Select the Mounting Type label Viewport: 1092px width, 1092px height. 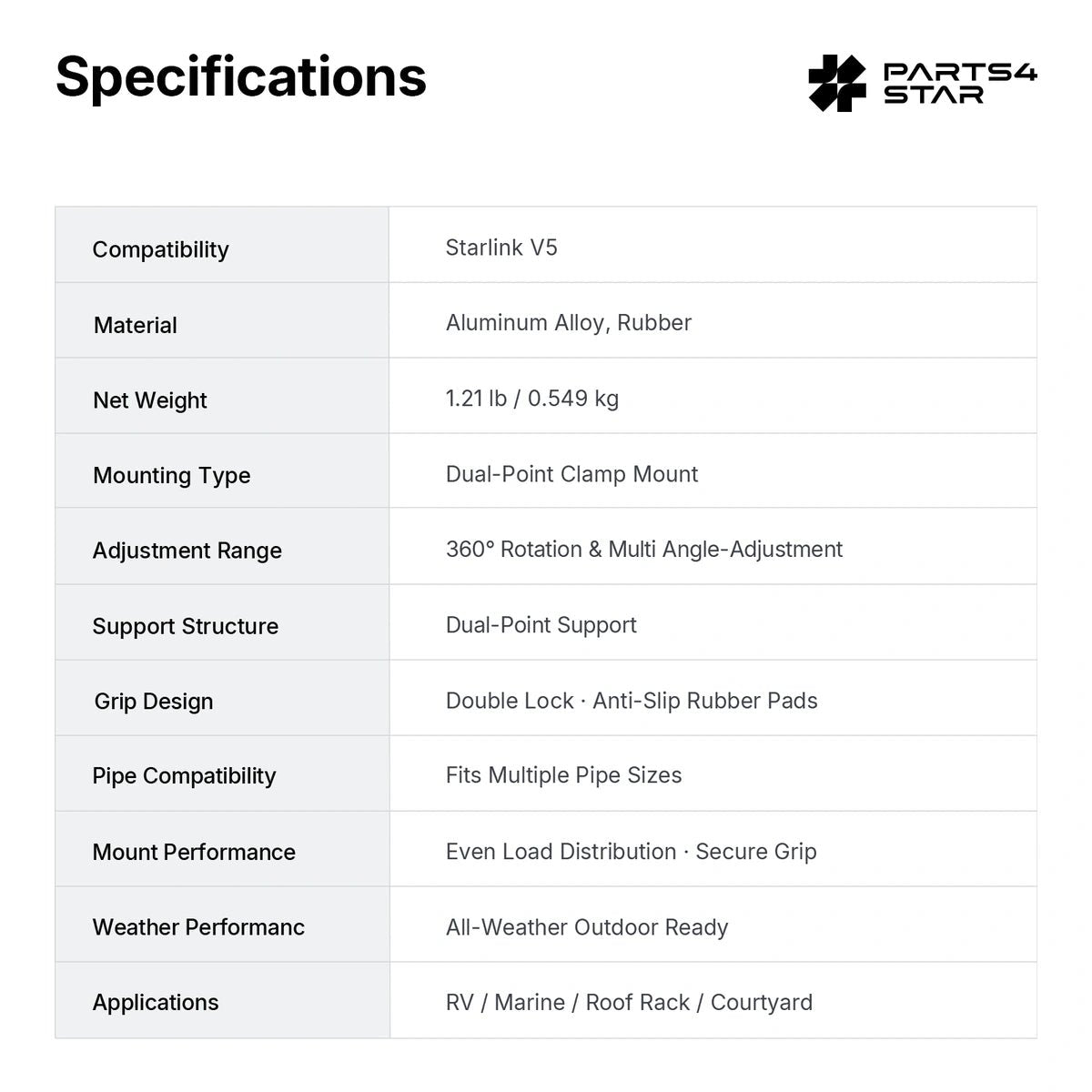coord(172,476)
